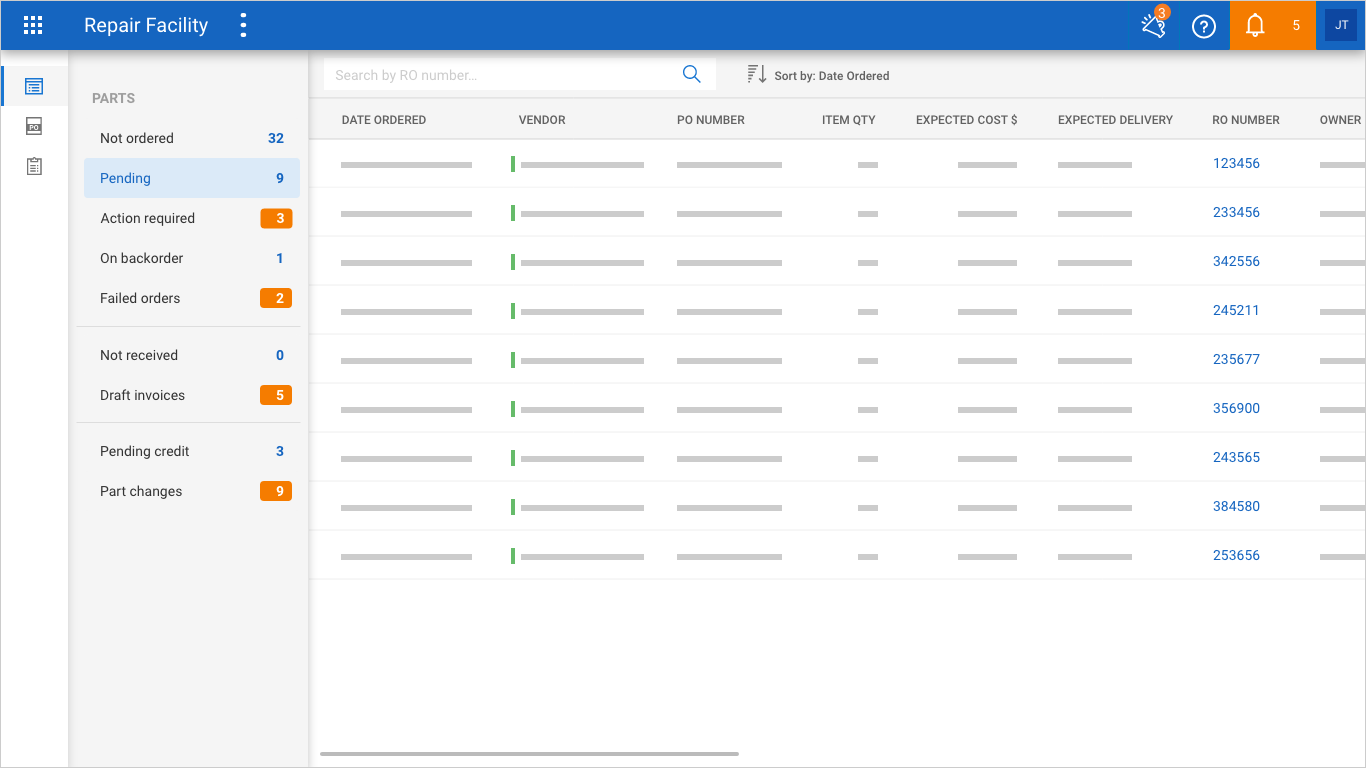1366x768 pixels.
Task: Select the PO icon in the sidebar
Action: [x=34, y=126]
